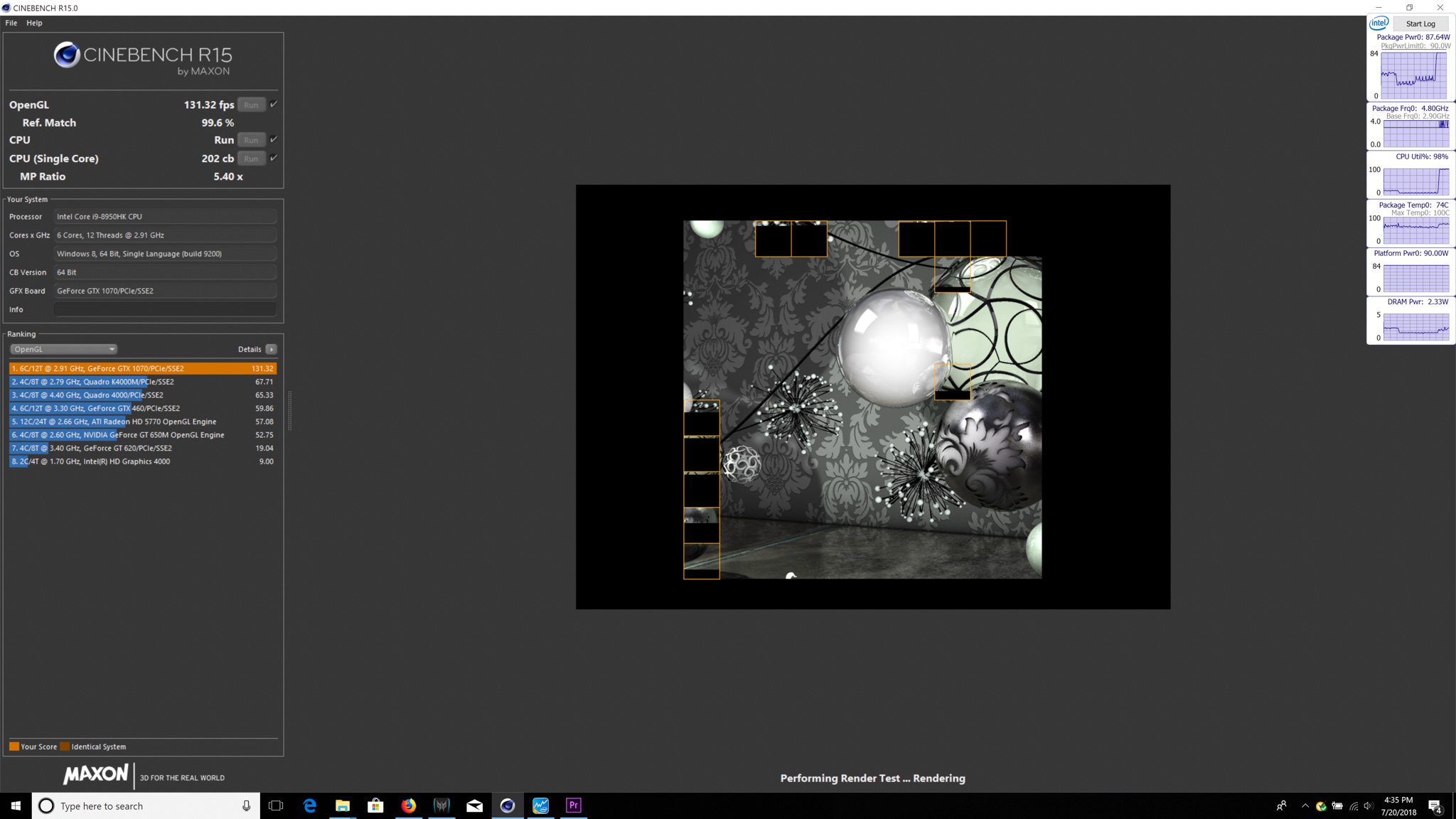Toggle the CPU test checkbox
This screenshot has width=1456, height=819.
click(274, 139)
